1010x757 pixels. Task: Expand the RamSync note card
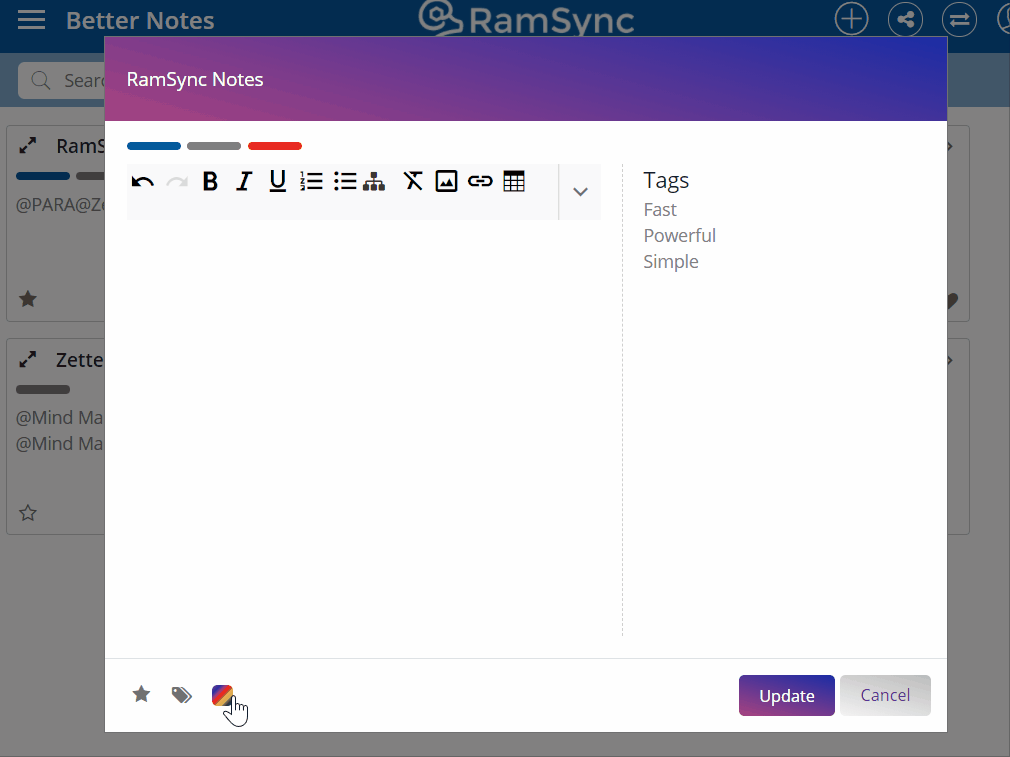pyautogui.click(x=28, y=146)
